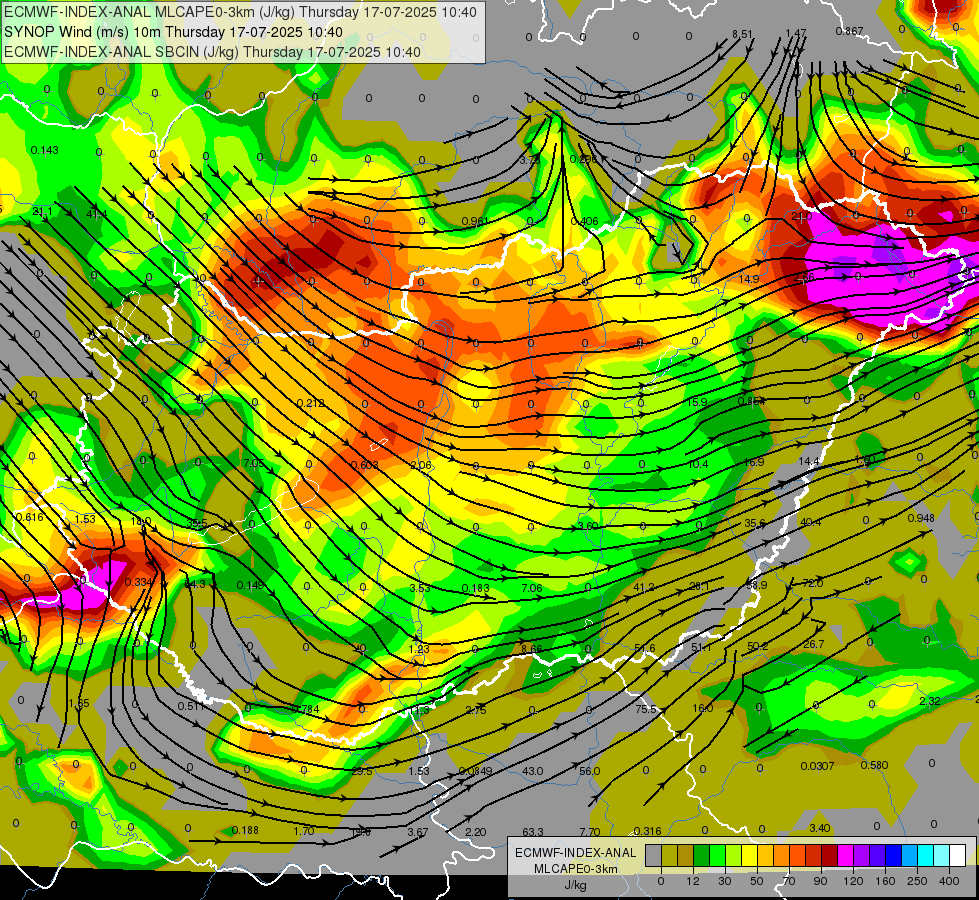Image resolution: width=979 pixels, height=900 pixels.
Task: Click the map value 14.4
Action: click(809, 461)
